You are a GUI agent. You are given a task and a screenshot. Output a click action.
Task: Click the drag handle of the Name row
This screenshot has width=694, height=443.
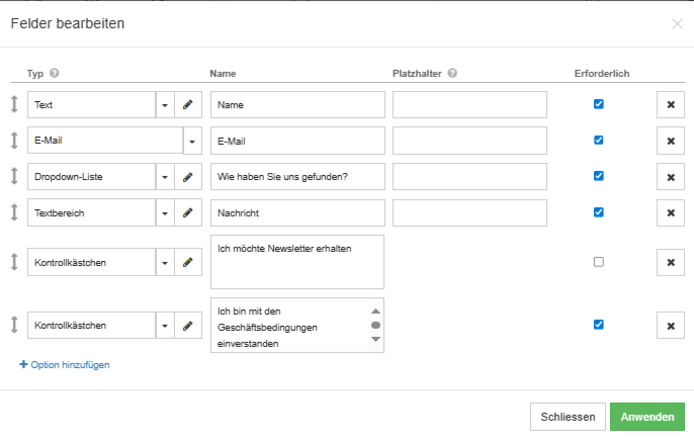click(14, 104)
